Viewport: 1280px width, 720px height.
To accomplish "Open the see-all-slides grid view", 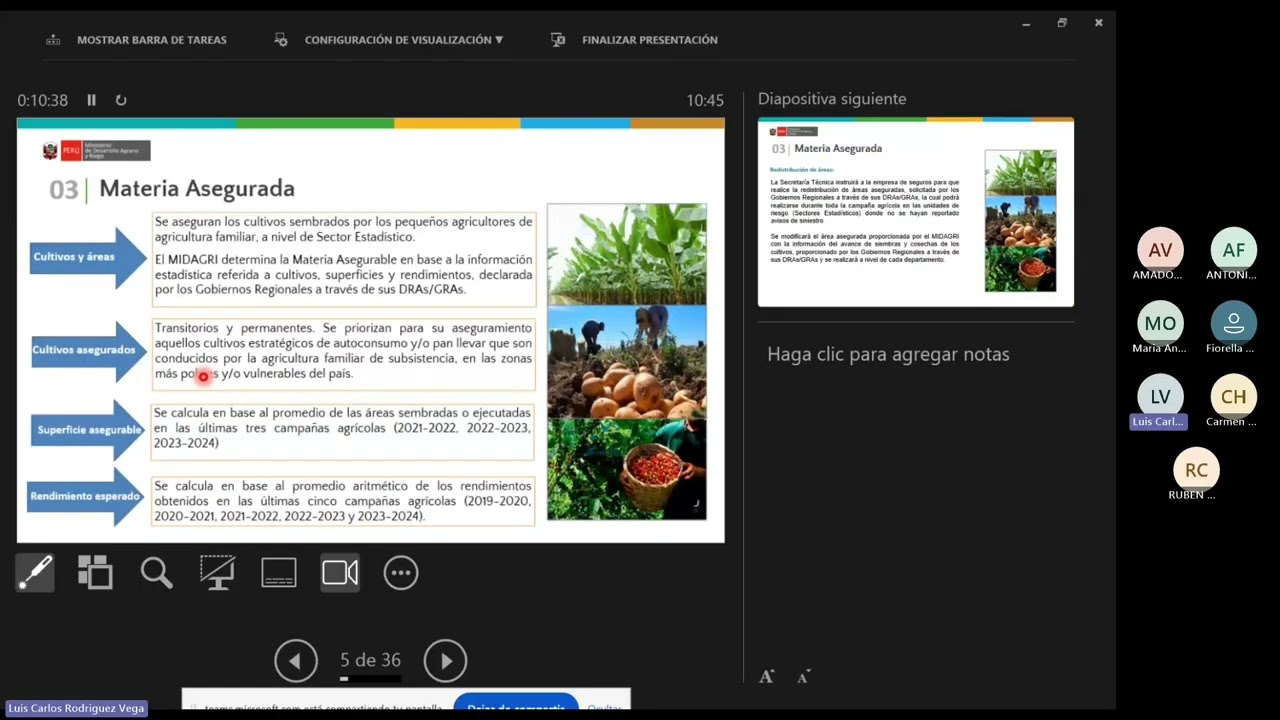I will (96, 572).
